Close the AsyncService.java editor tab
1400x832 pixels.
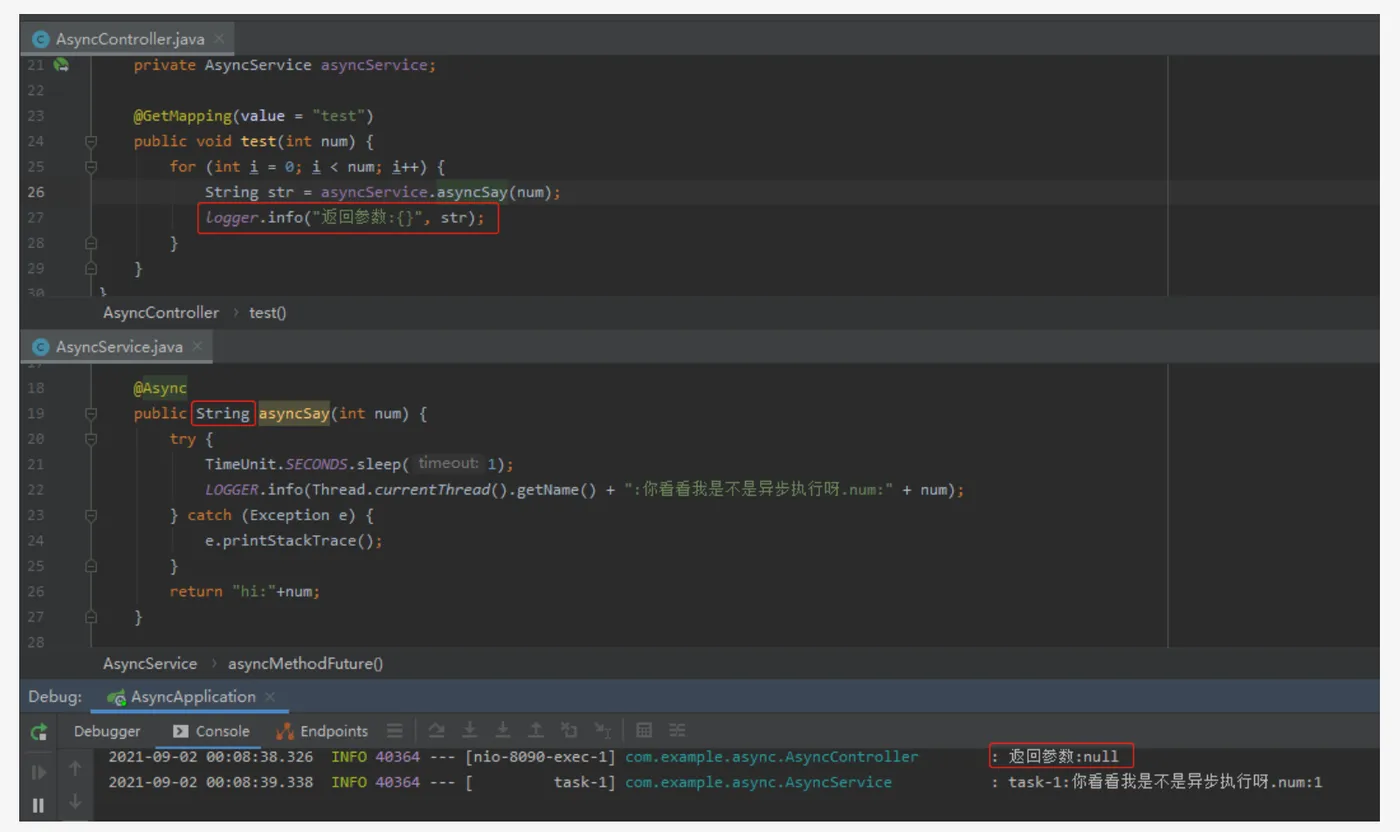[x=197, y=346]
